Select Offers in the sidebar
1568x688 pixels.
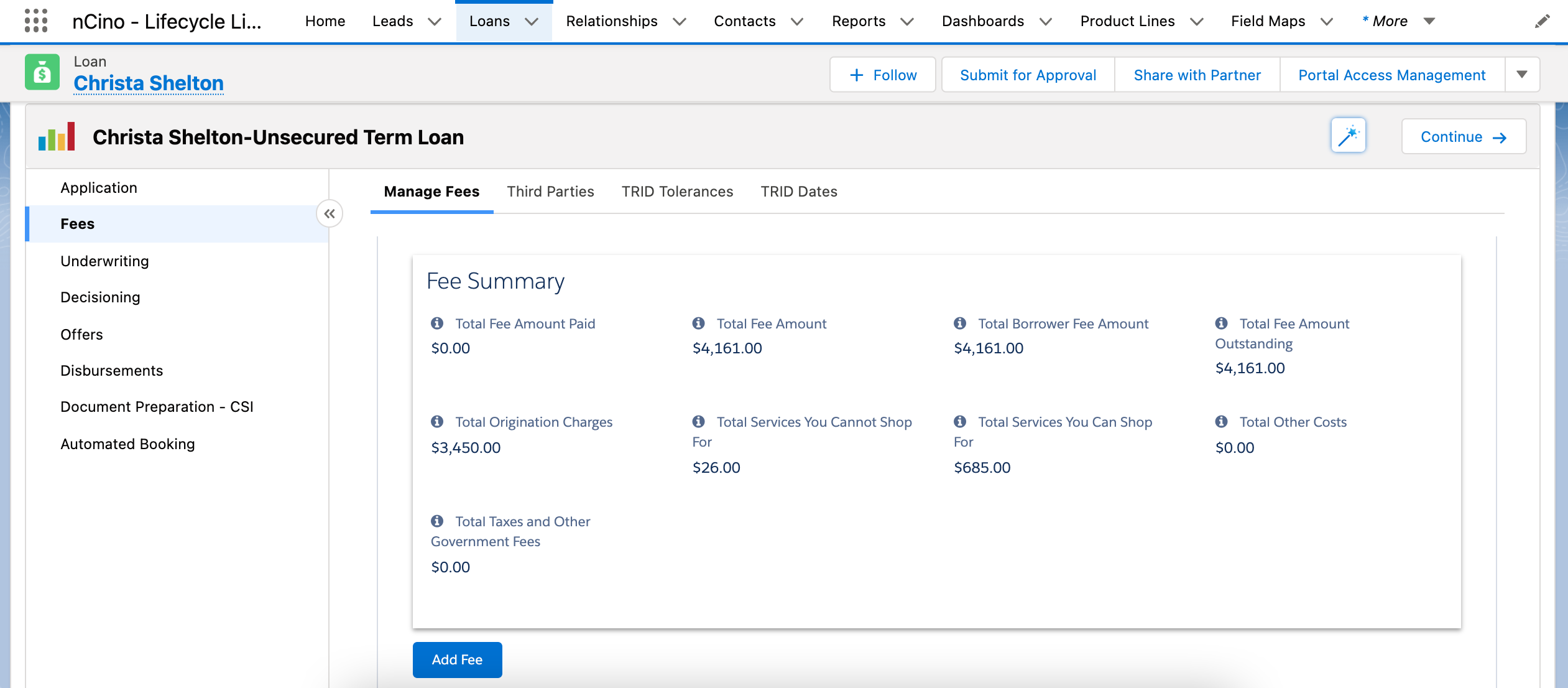click(x=177, y=335)
